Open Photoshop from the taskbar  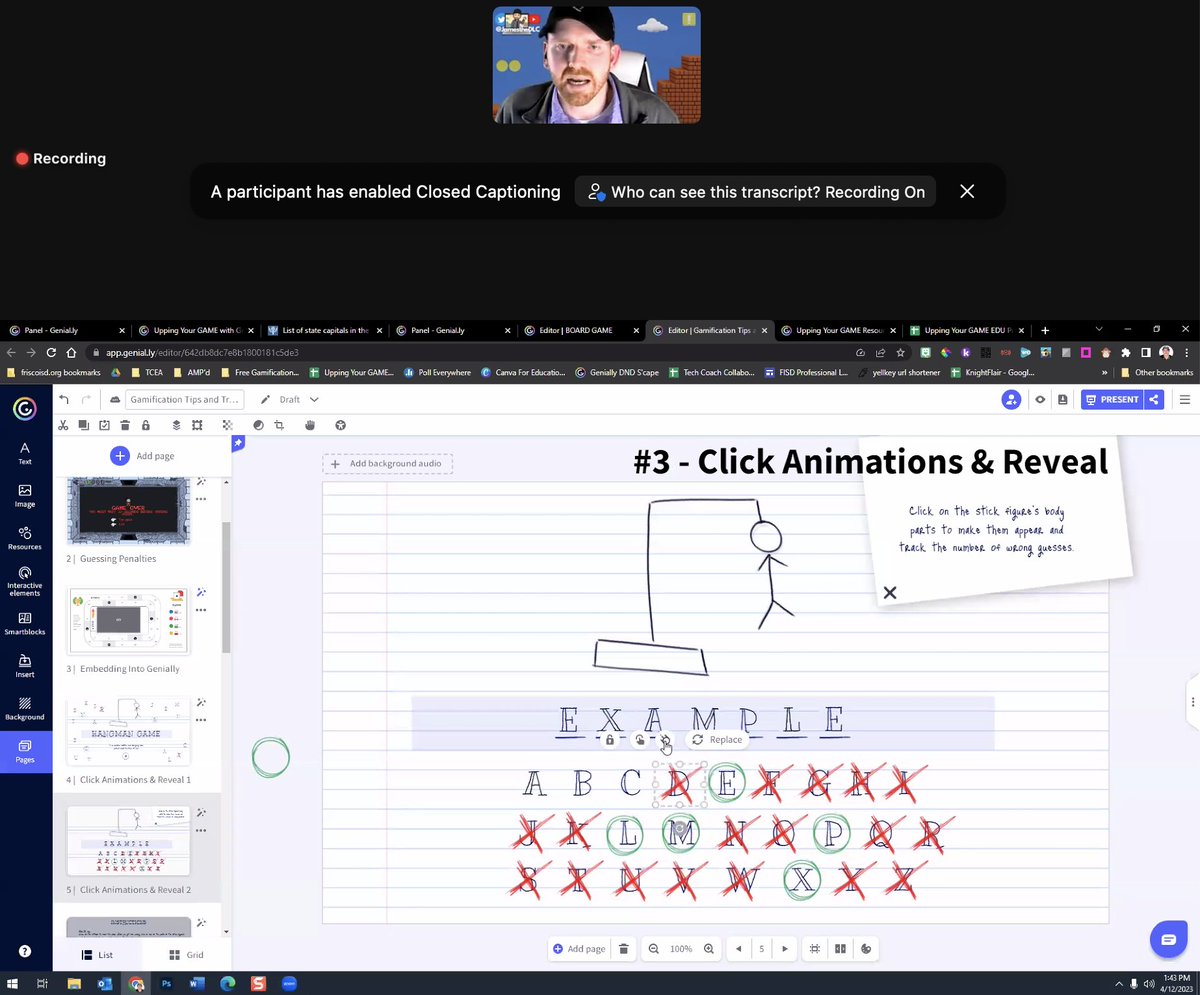click(x=167, y=984)
